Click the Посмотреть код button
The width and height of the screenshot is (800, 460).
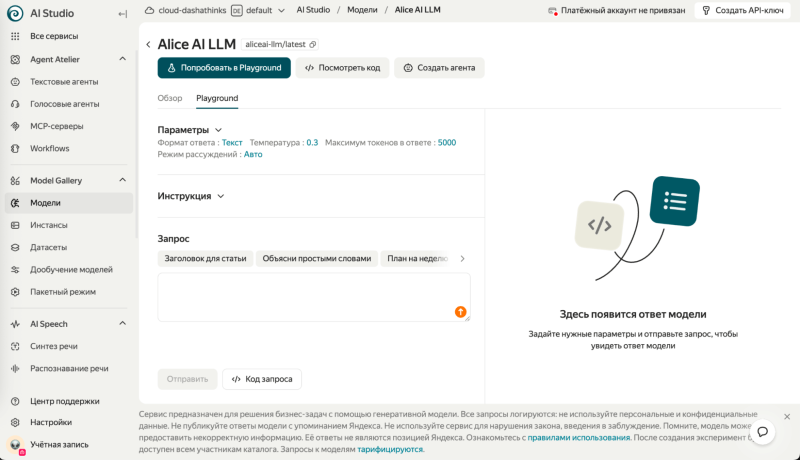342,68
